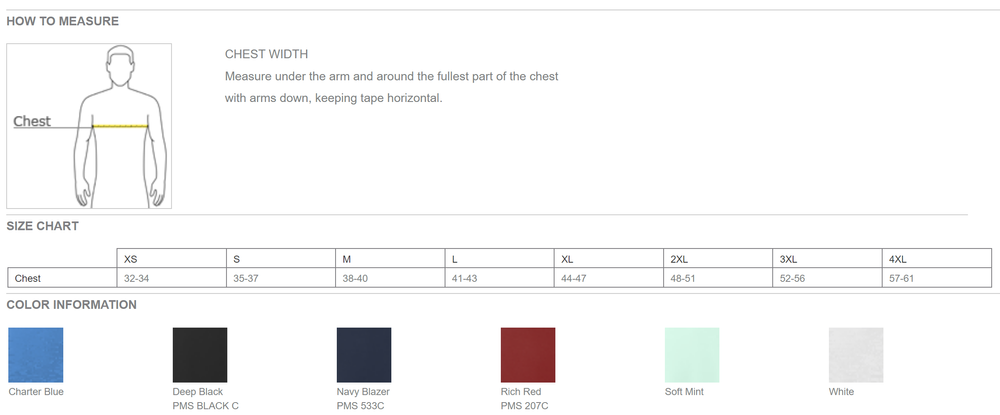
Task: Click the L size header cell
Action: [x=497, y=259]
